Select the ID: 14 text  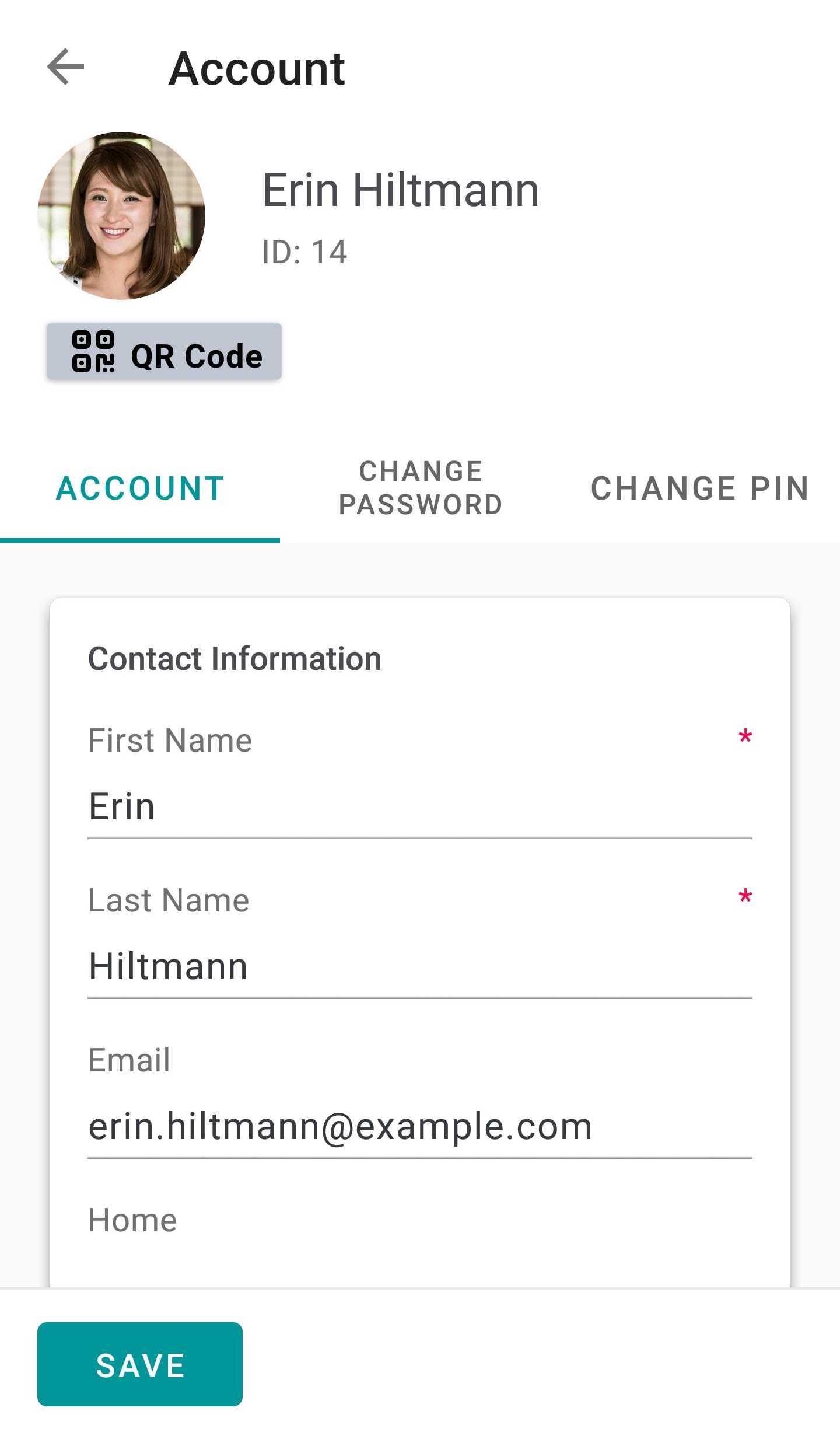click(x=304, y=252)
